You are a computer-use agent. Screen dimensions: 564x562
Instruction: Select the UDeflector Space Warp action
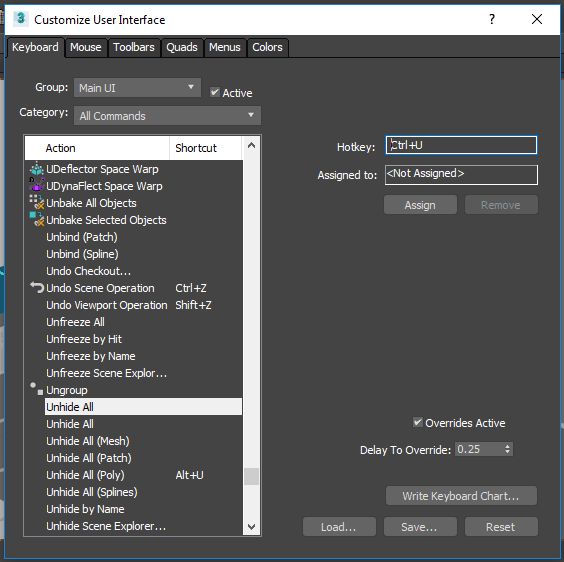[x=102, y=169]
